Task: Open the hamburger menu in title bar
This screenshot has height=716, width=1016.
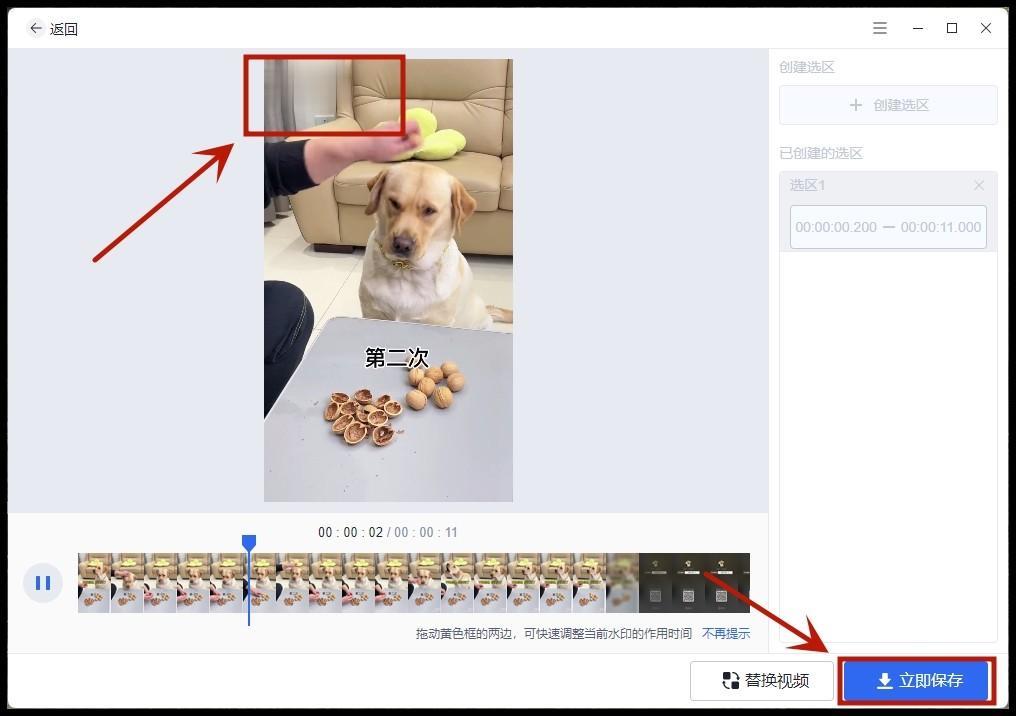Action: coord(880,28)
